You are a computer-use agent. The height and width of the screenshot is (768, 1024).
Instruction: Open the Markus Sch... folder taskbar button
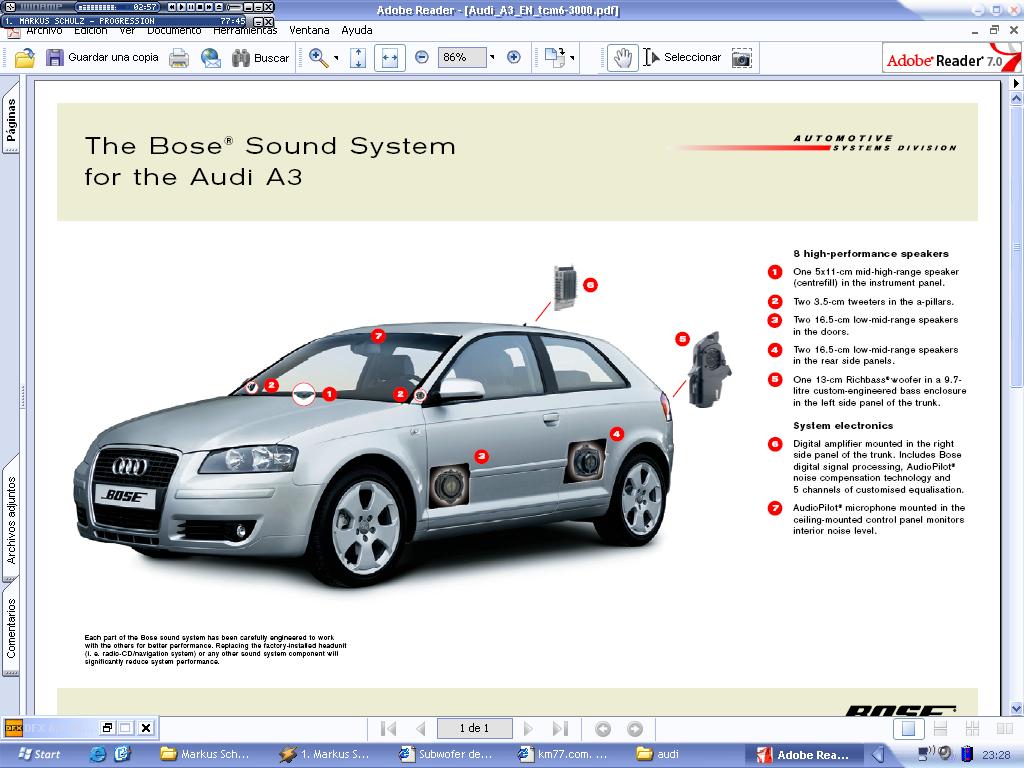tap(206, 754)
